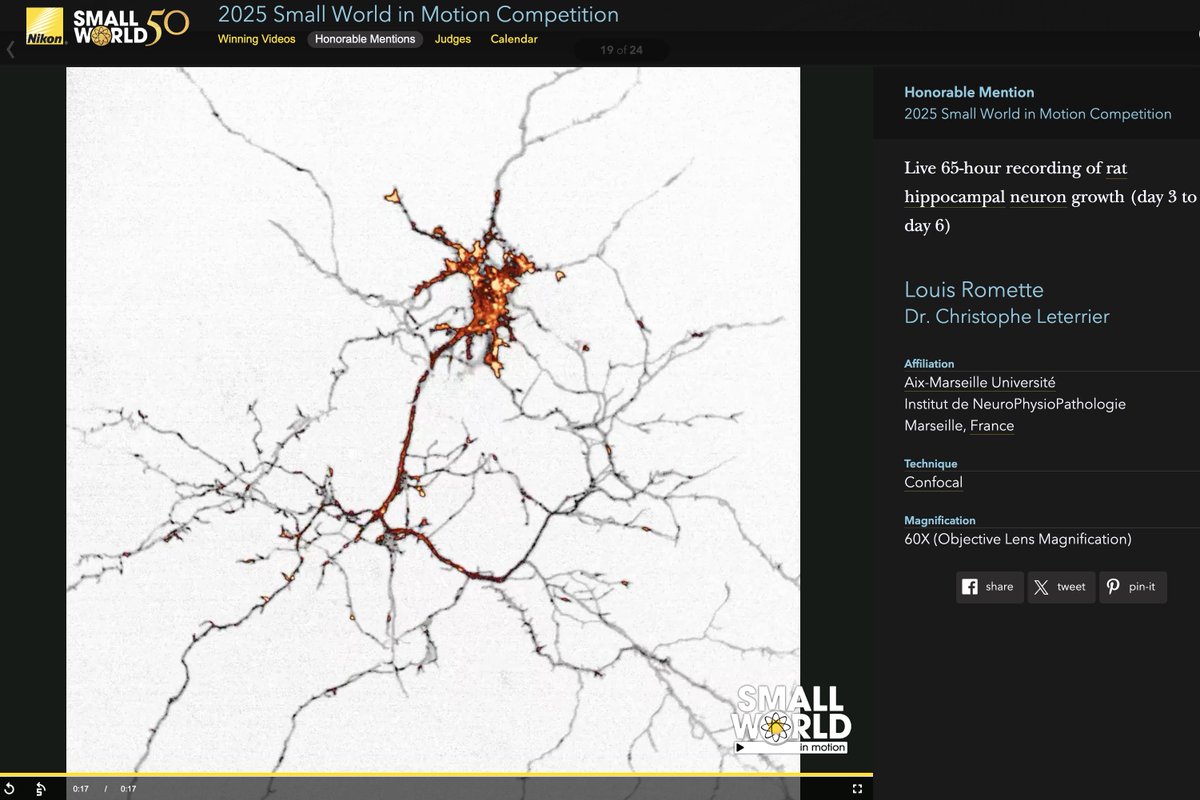Click the X icon on the tweet button

[x=1040, y=587]
